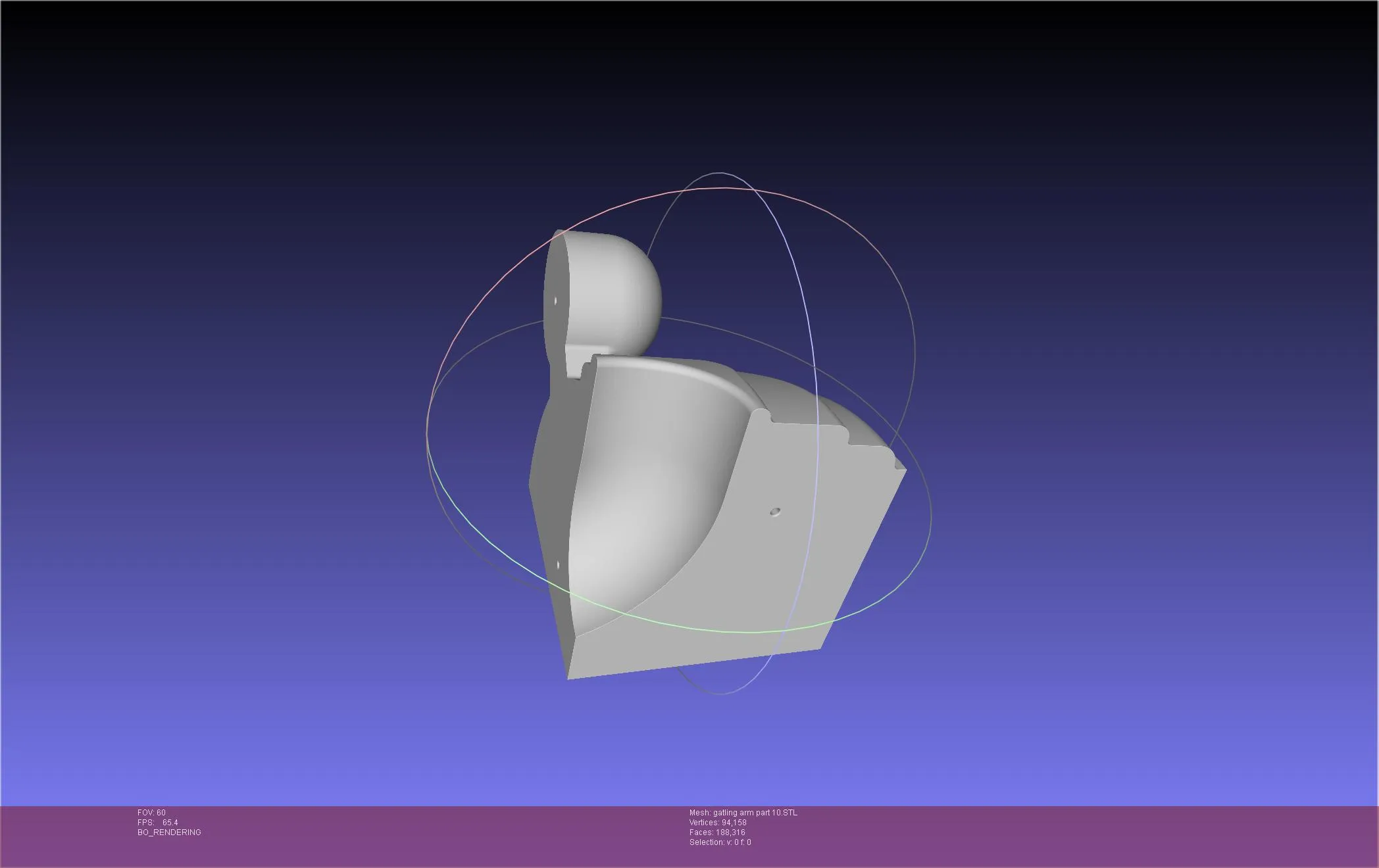
Task: Click the Vertices: 94,158 info line
Action: click(718, 823)
